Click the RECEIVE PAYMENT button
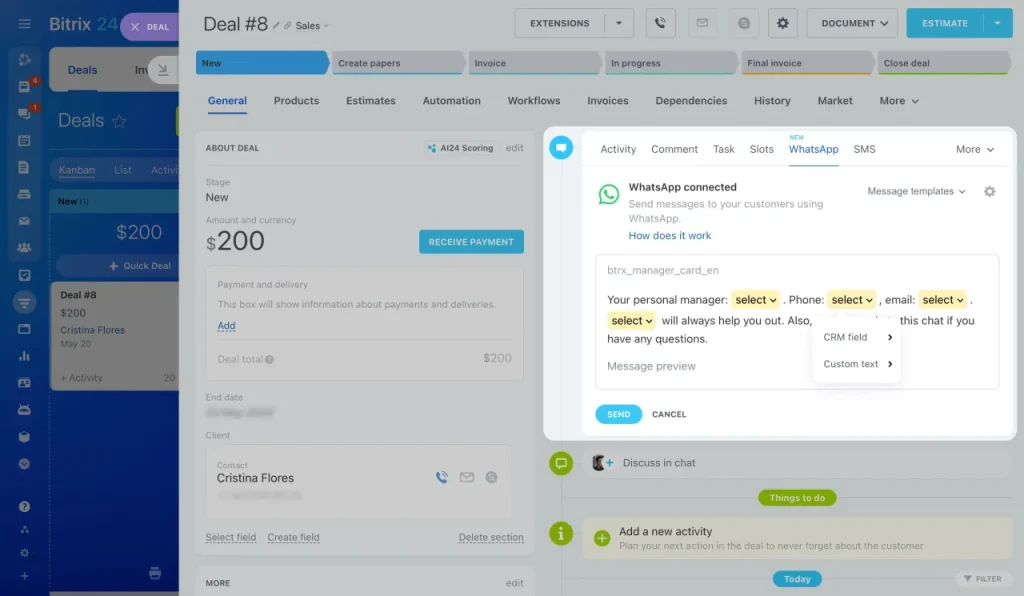 tap(471, 242)
